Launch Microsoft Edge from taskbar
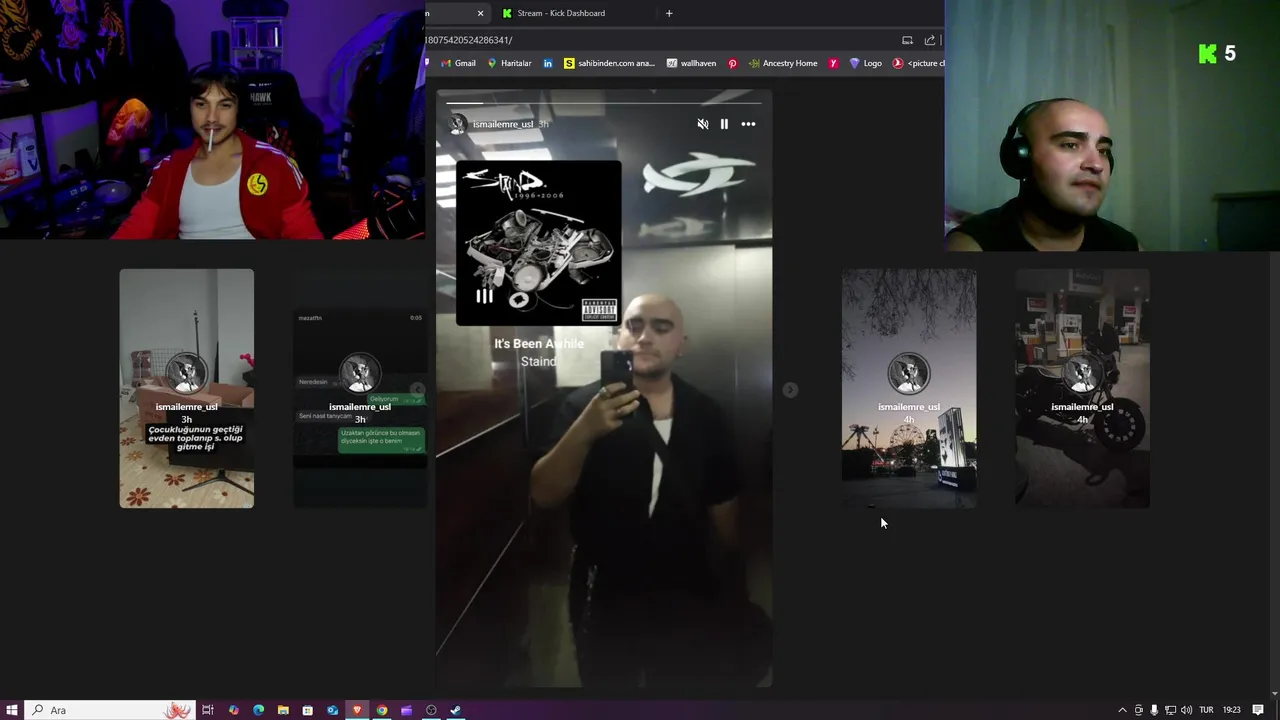 tap(258, 710)
